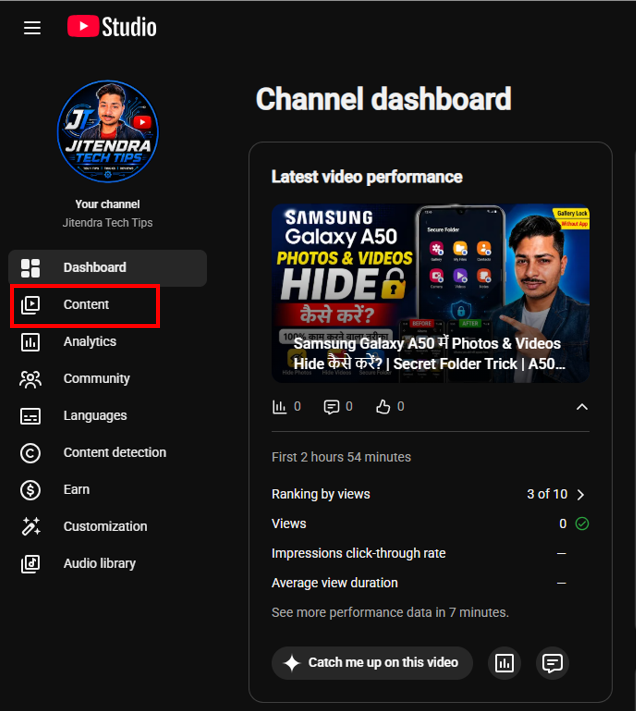Click the Community people icon
Image resolution: width=636 pixels, height=711 pixels.
pyautogui.click(x=30, y=379)
